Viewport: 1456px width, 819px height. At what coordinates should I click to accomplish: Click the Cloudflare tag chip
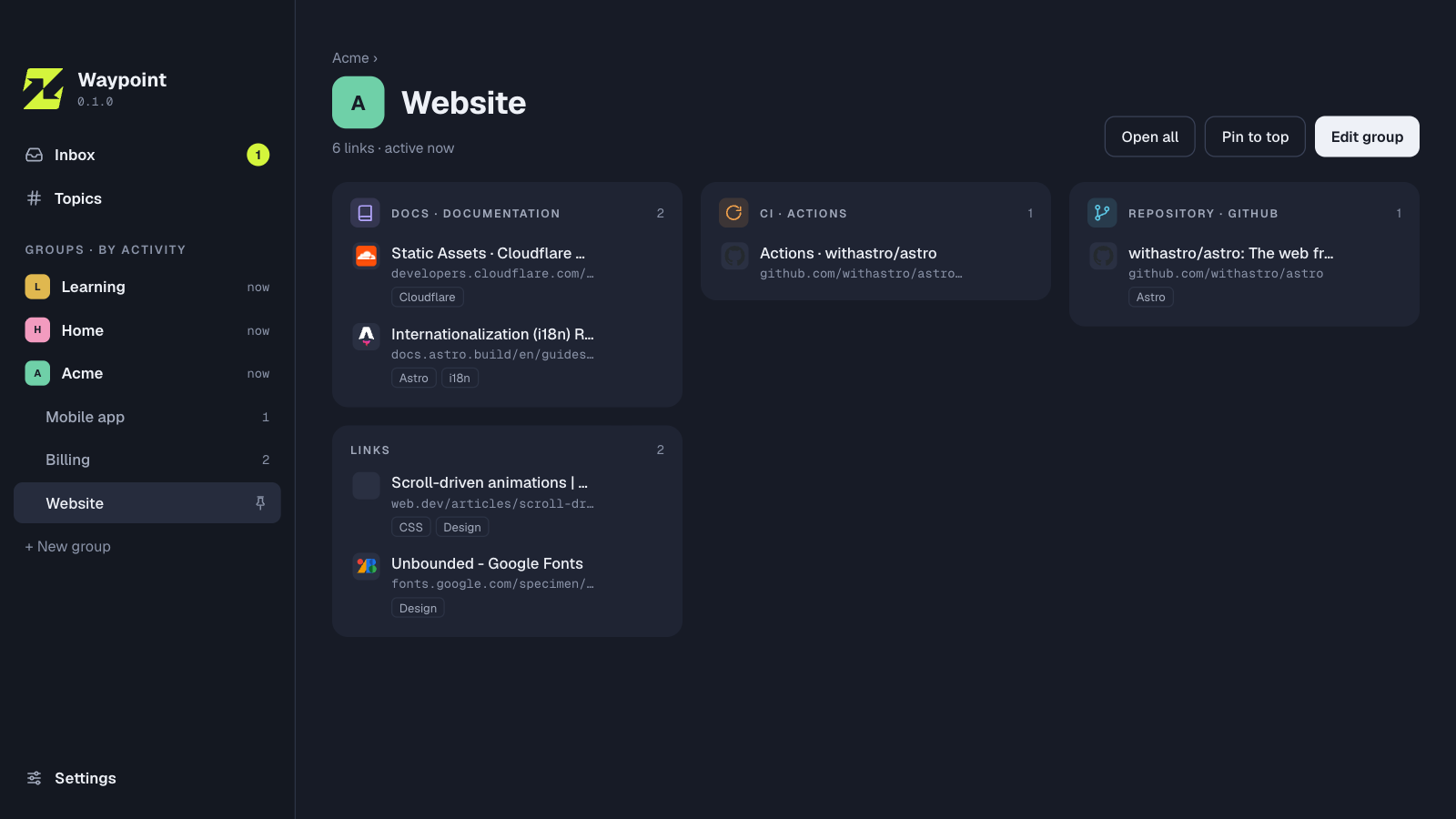(428, 298)
